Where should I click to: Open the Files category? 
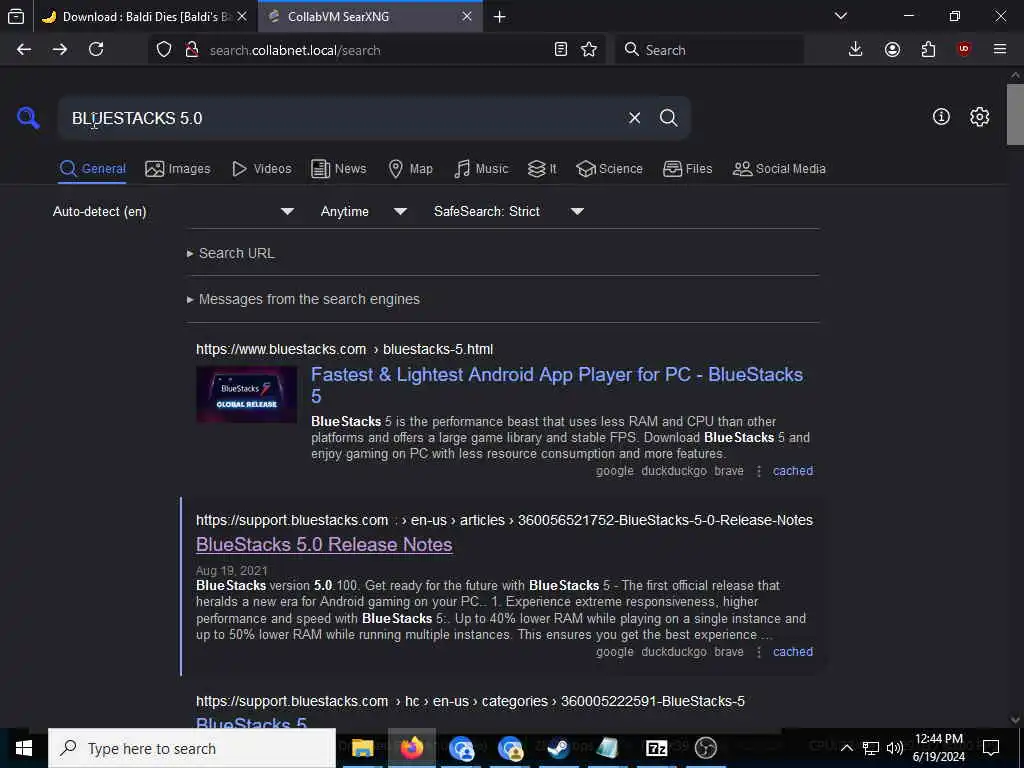coord(687,168)
